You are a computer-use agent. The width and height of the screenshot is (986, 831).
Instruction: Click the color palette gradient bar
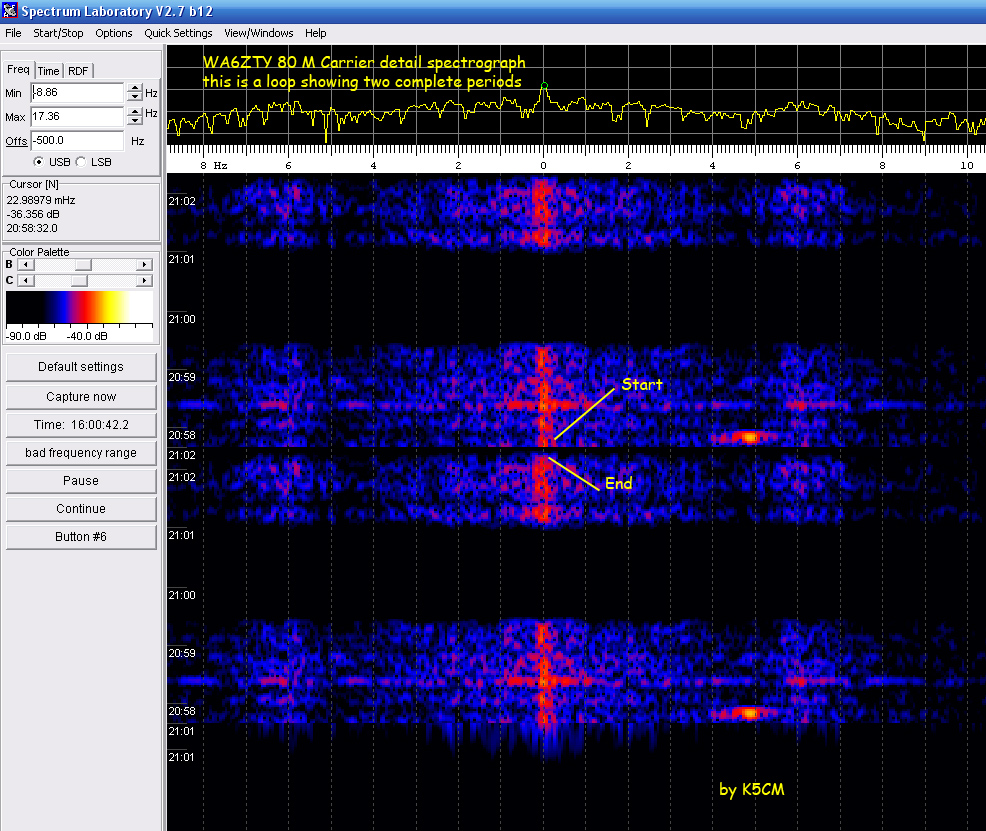coord(79,307)
